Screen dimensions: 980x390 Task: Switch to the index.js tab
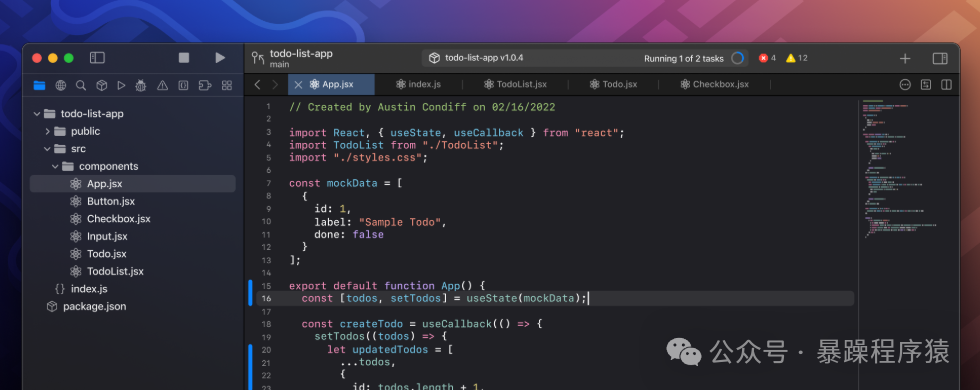[419, 84]
